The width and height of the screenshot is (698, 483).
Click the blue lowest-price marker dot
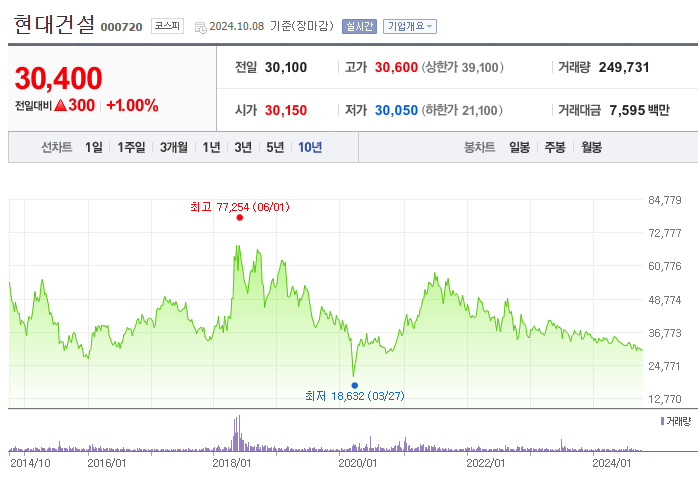pyautogui.click(x=354, y=386)
